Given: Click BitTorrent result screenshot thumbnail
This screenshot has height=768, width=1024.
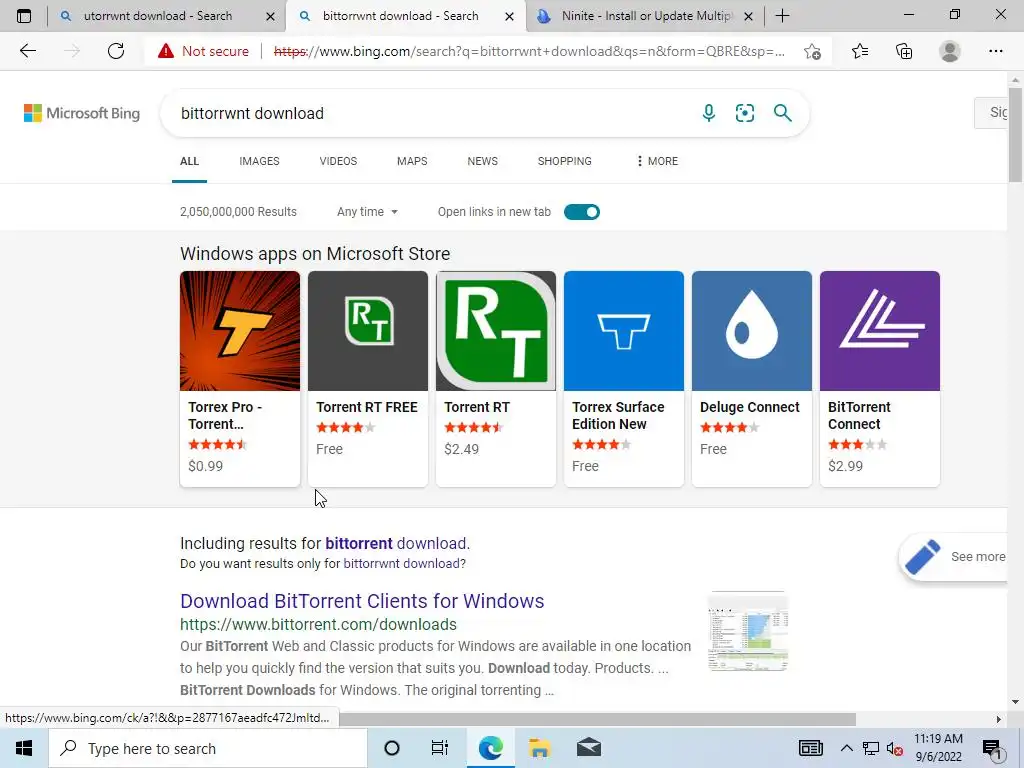Looking at the screenshot, I should [x=748, y=631].
